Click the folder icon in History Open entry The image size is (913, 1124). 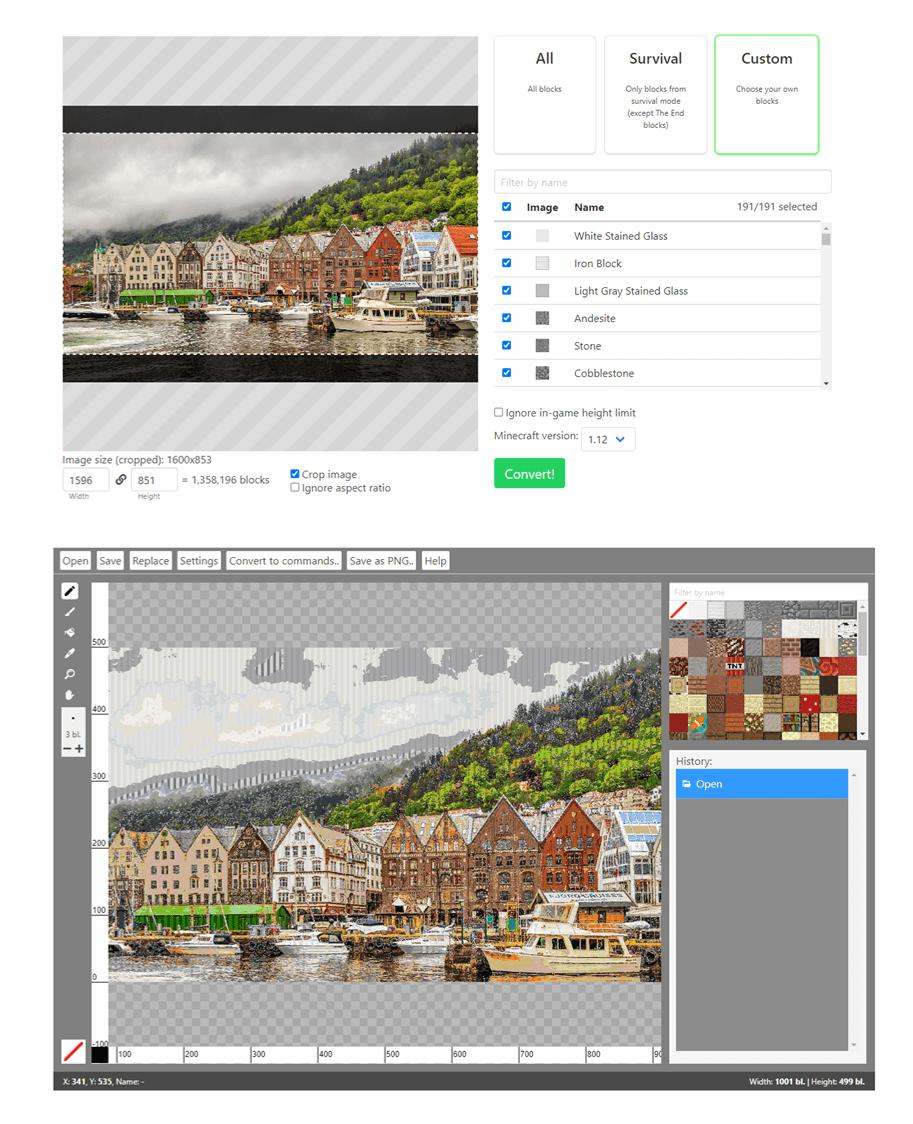(687, 784)
